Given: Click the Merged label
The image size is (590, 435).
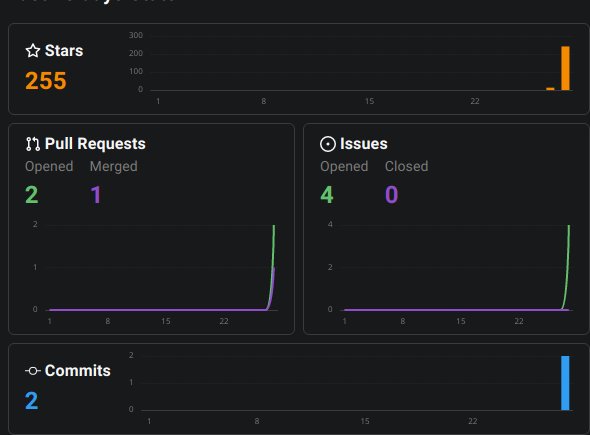Looking at the screenshot, I should coord(114,167).
